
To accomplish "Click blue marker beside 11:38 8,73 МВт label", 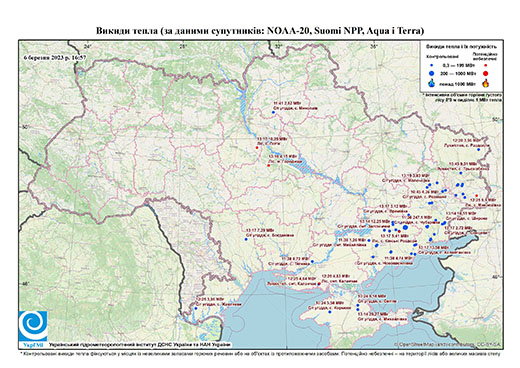I will (312, 262).
